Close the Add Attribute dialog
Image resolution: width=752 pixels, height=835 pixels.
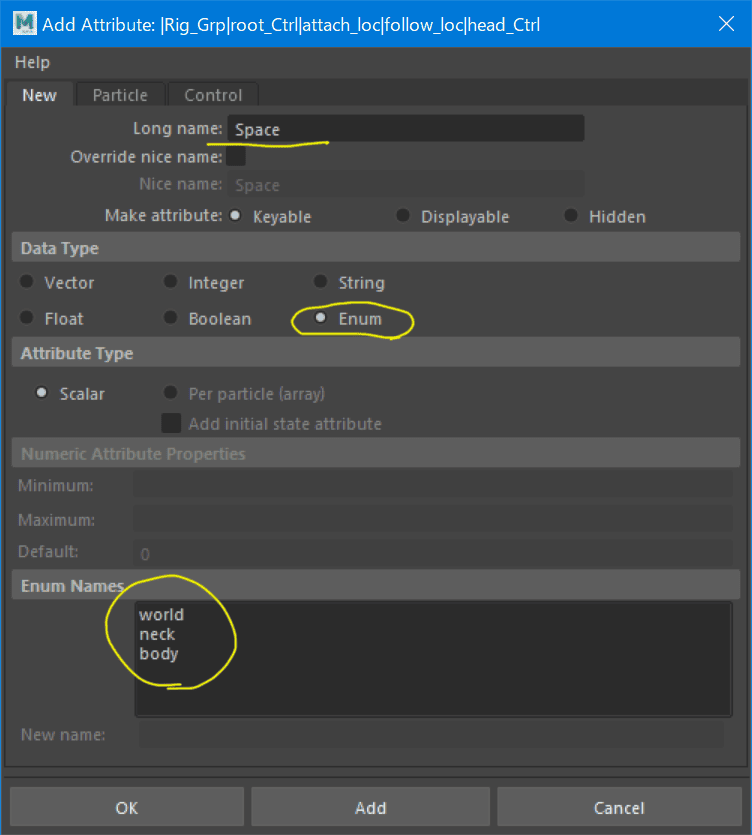pyautogui.click(x=726, y=24)
